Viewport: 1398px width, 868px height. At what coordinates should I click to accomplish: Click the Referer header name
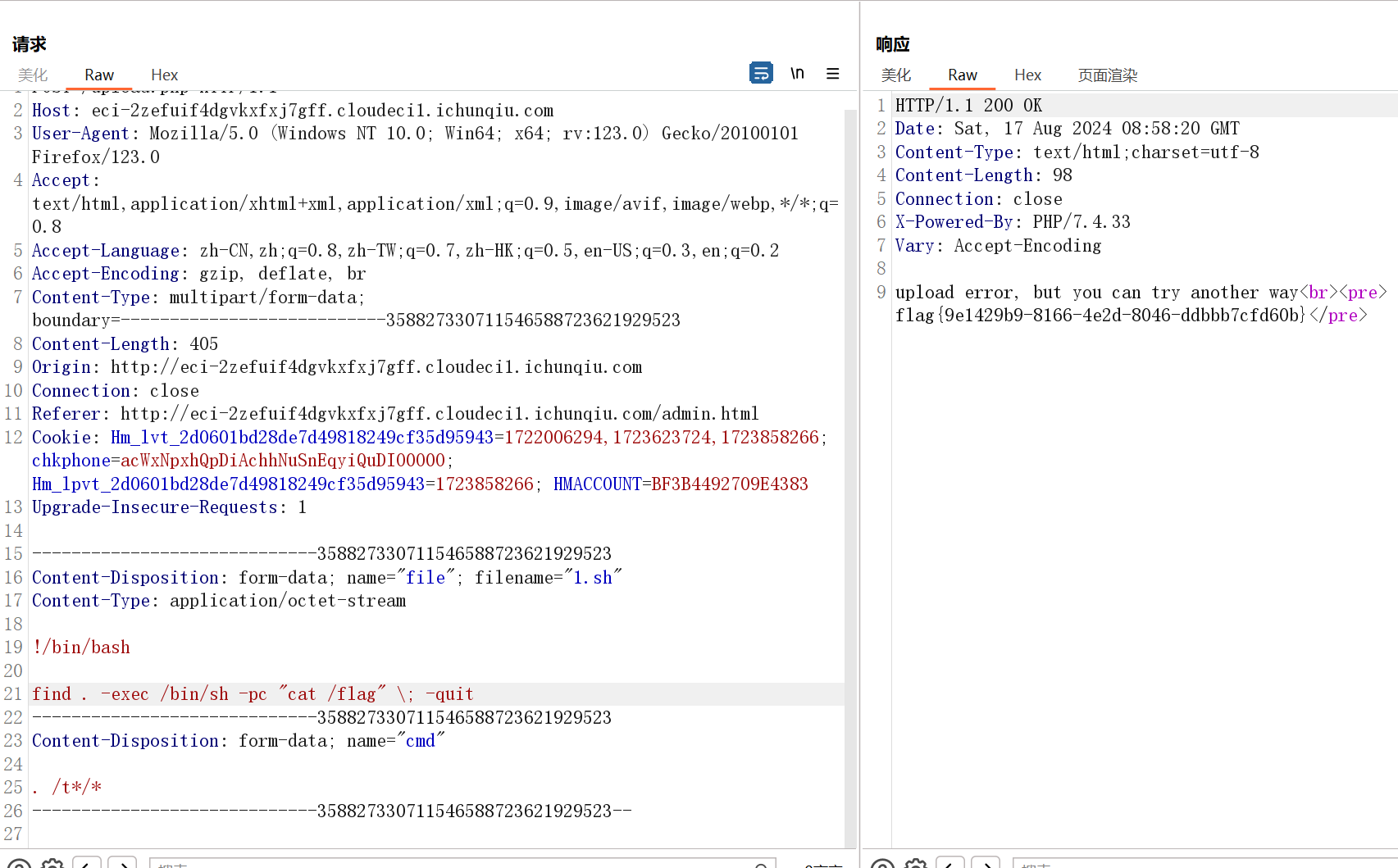point(66,413)
